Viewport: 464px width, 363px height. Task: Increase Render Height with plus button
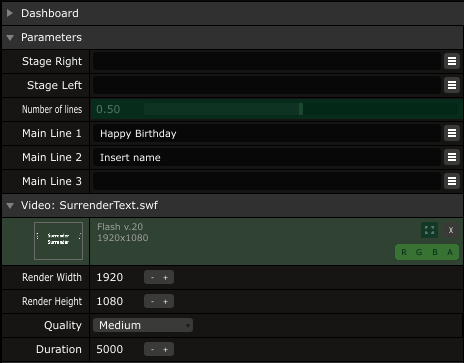tap(165, 301)
